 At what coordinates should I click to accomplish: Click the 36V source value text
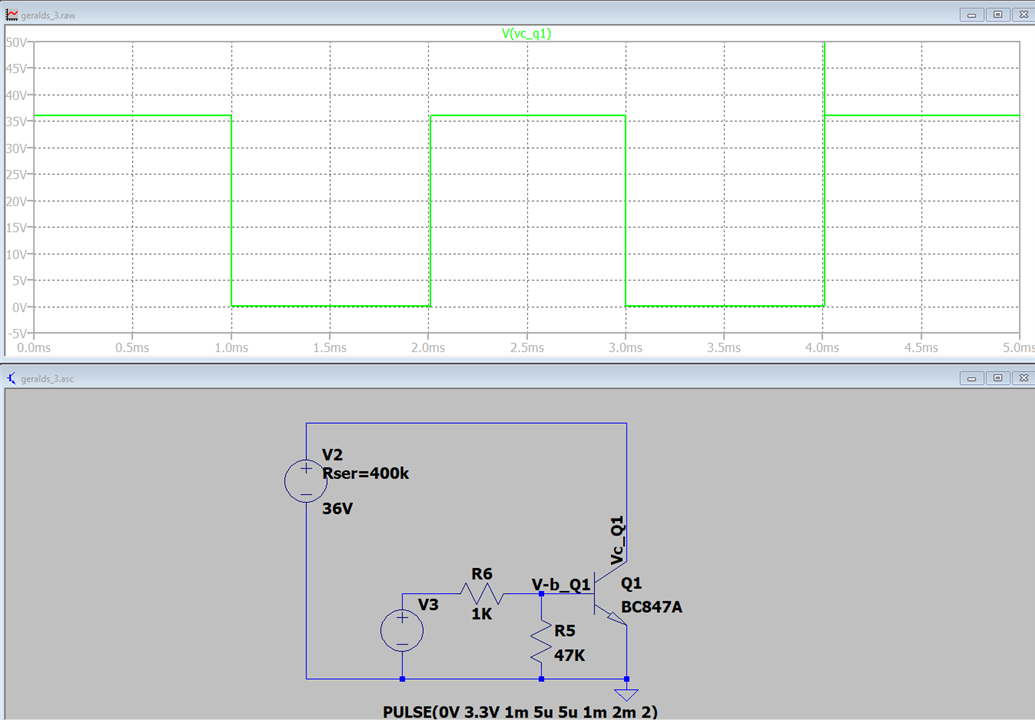pos(338,508)
